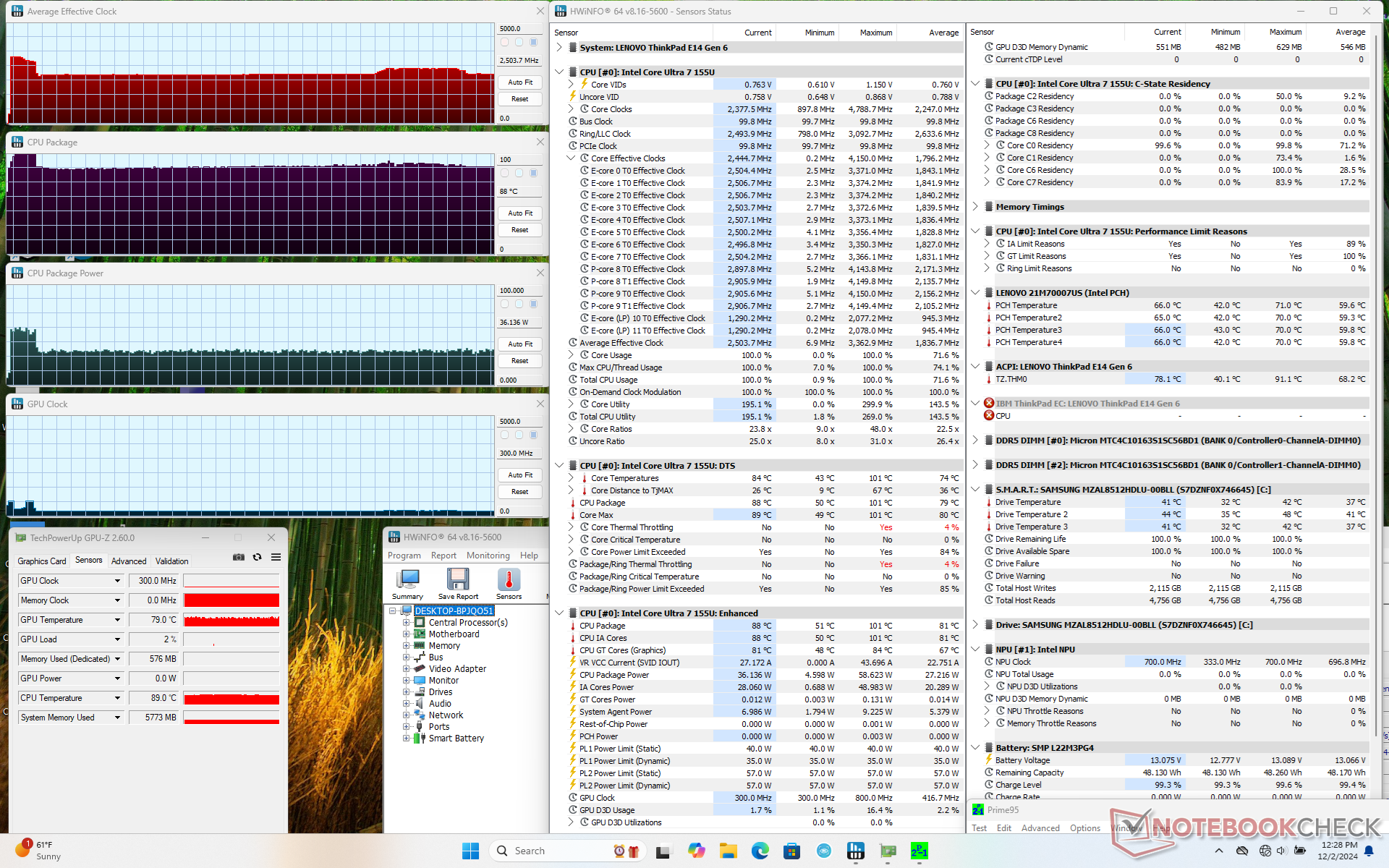Select Network icon in HWiNFO tree
1389x868 pixels.
(x=420, y=715)
